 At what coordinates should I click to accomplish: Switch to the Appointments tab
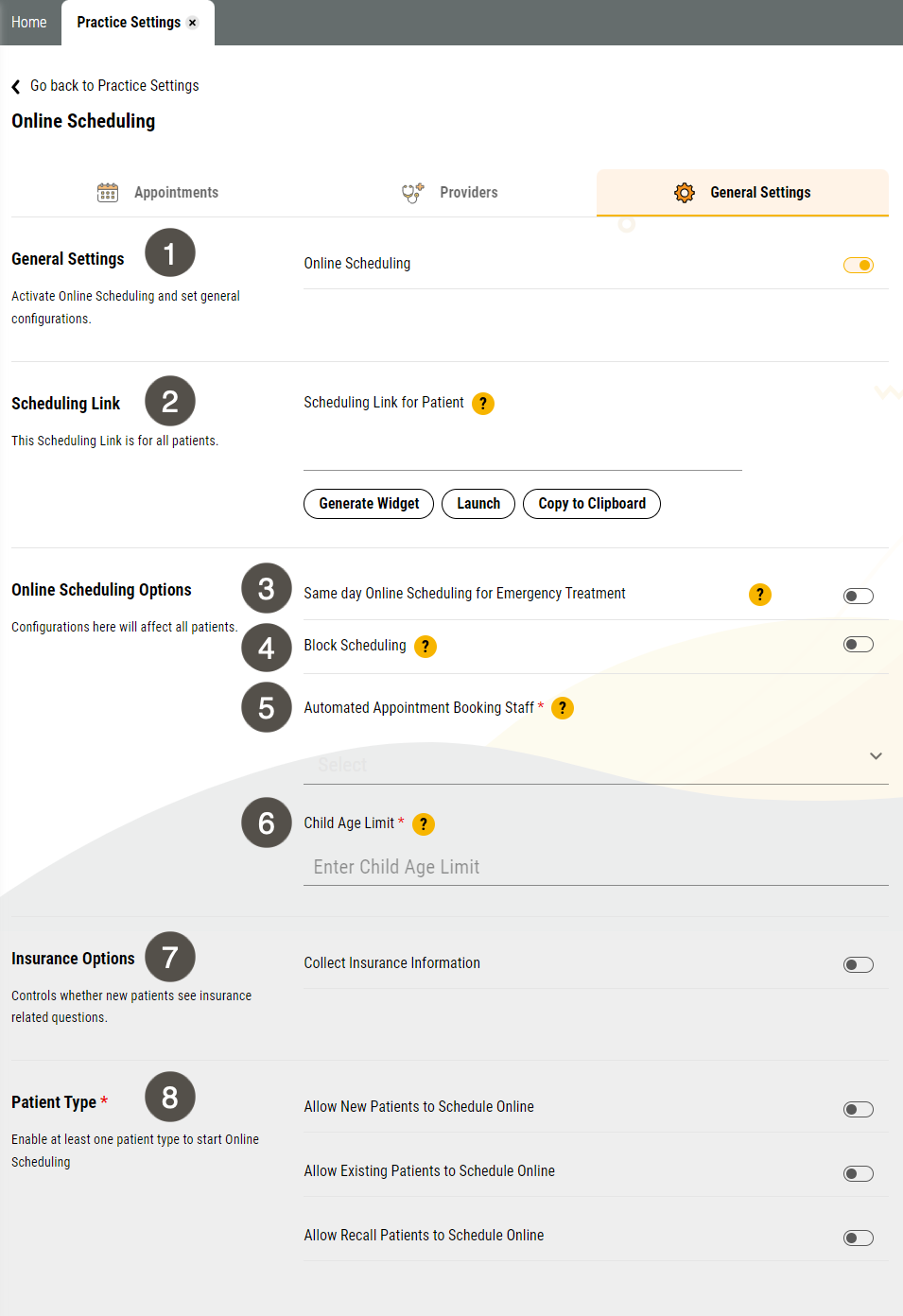coord(158,193)
